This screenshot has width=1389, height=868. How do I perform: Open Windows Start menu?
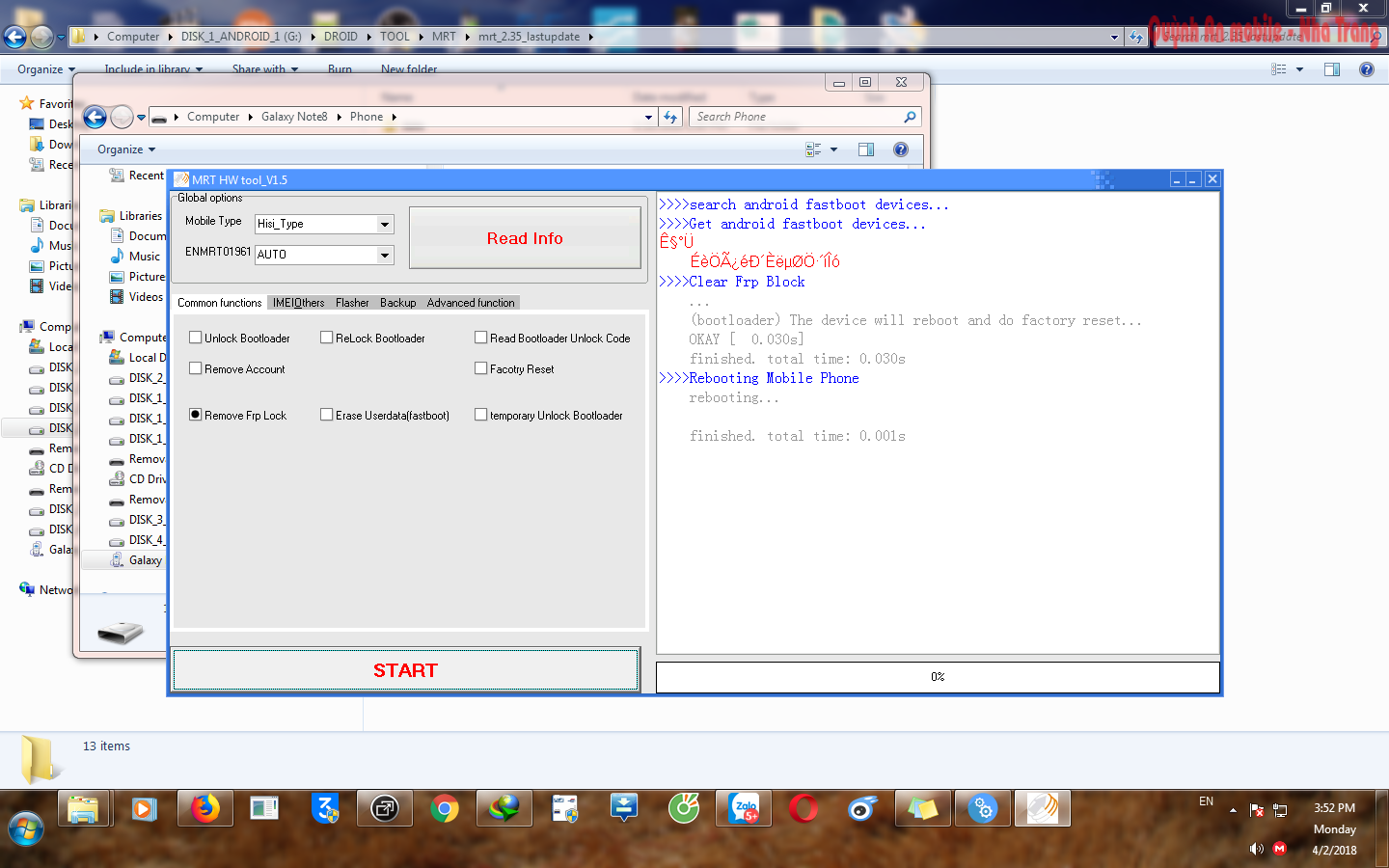(26, 828)
